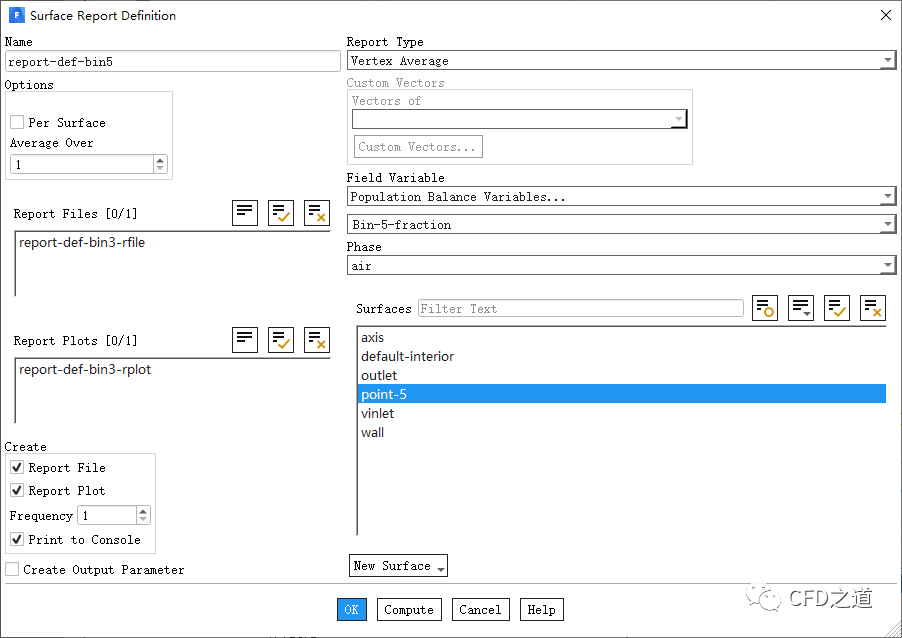The image size is (902, 638).
Task: Select report-def-bin3-rfile in Report Files list
Action: pos(82,243)
